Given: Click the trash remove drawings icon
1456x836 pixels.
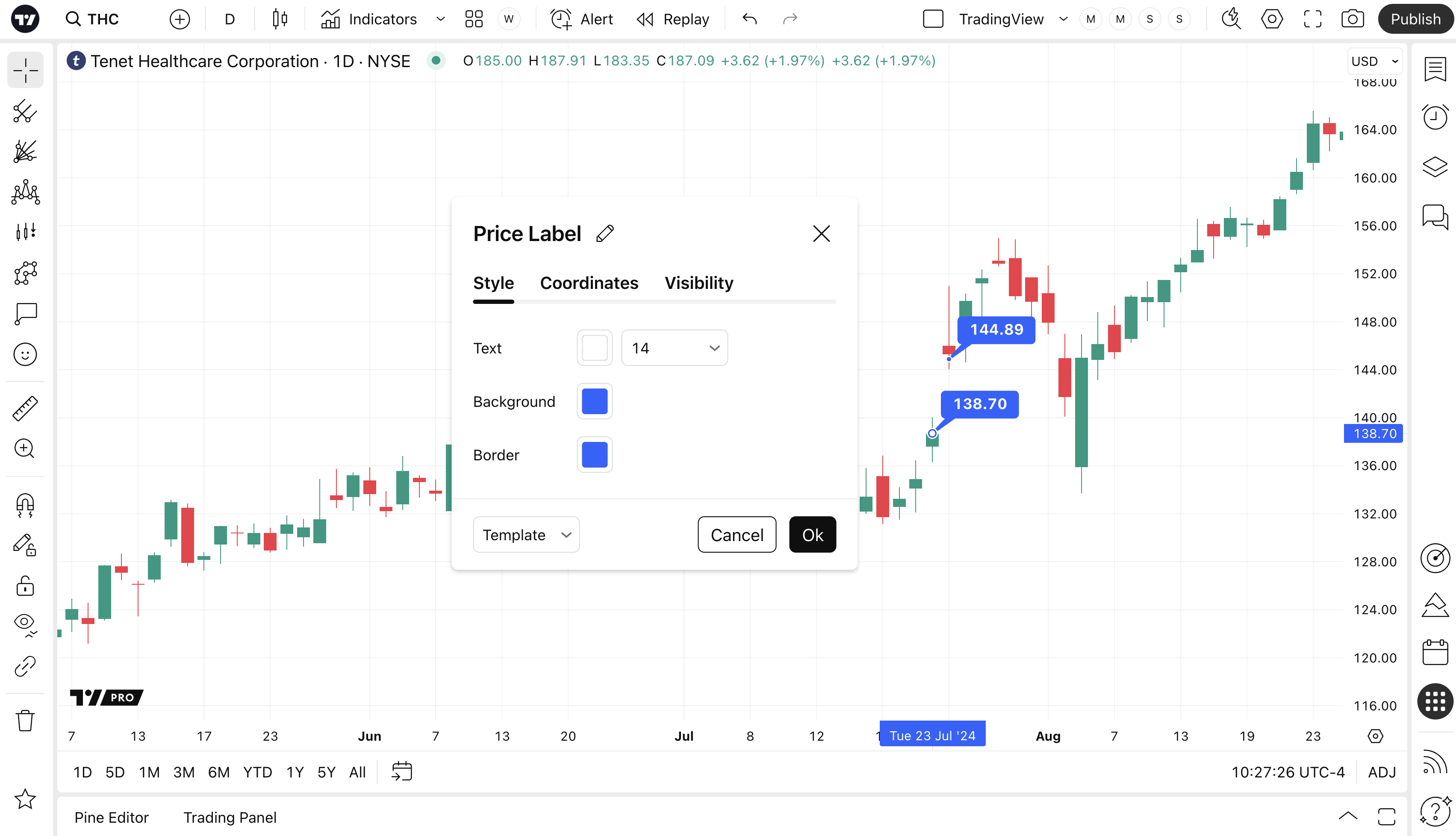Looking at the screenshot, I should [25, 720].
